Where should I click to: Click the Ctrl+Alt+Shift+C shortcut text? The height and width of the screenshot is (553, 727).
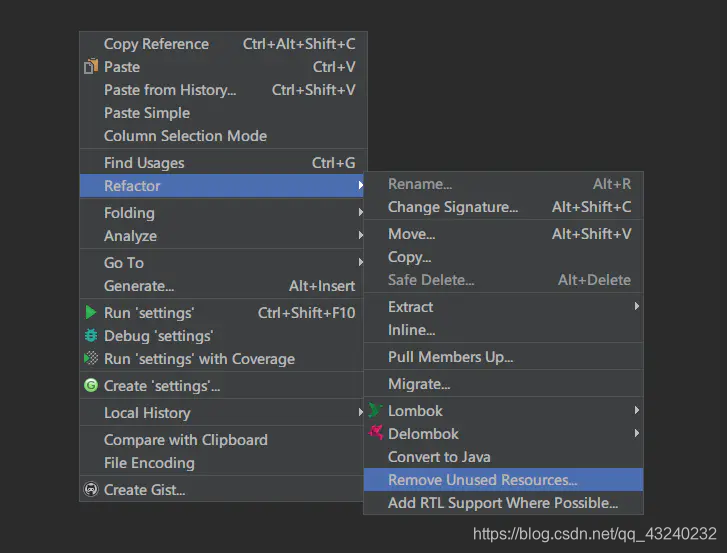coord(299,44)
